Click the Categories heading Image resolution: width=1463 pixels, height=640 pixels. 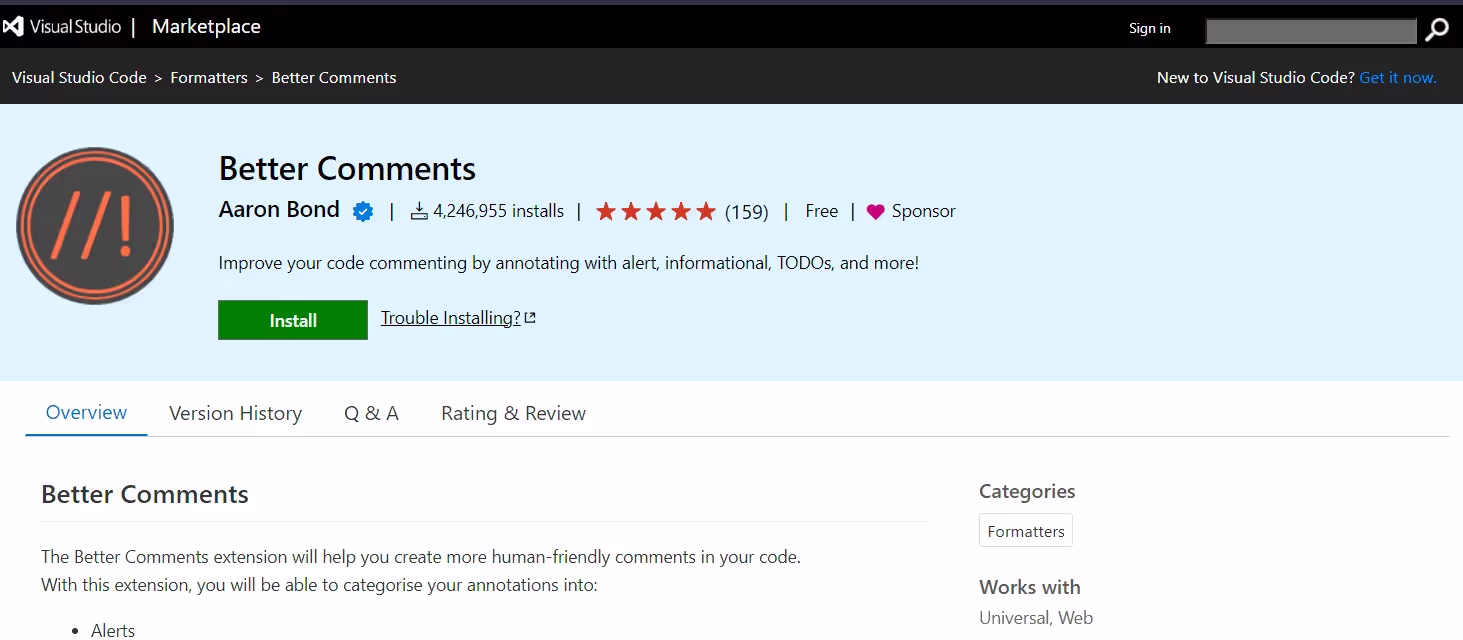[x=1027, y=491]
